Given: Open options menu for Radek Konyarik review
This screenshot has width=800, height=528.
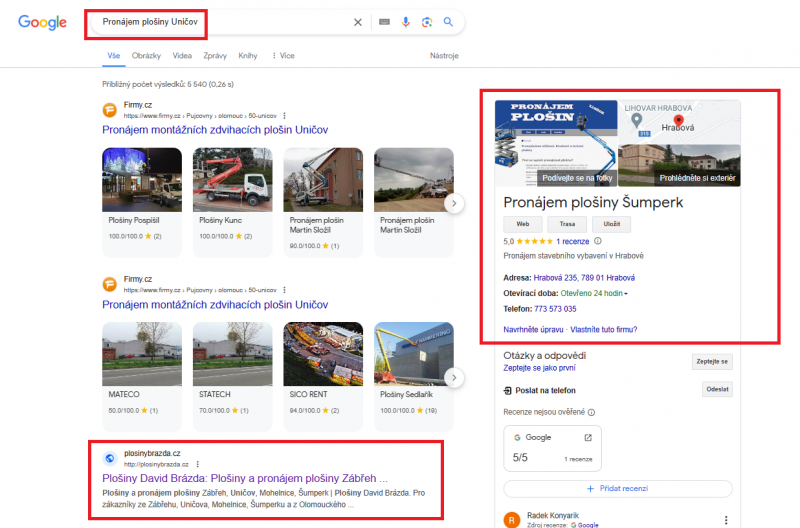Looking at the screenshot, I should coord(726,520).
